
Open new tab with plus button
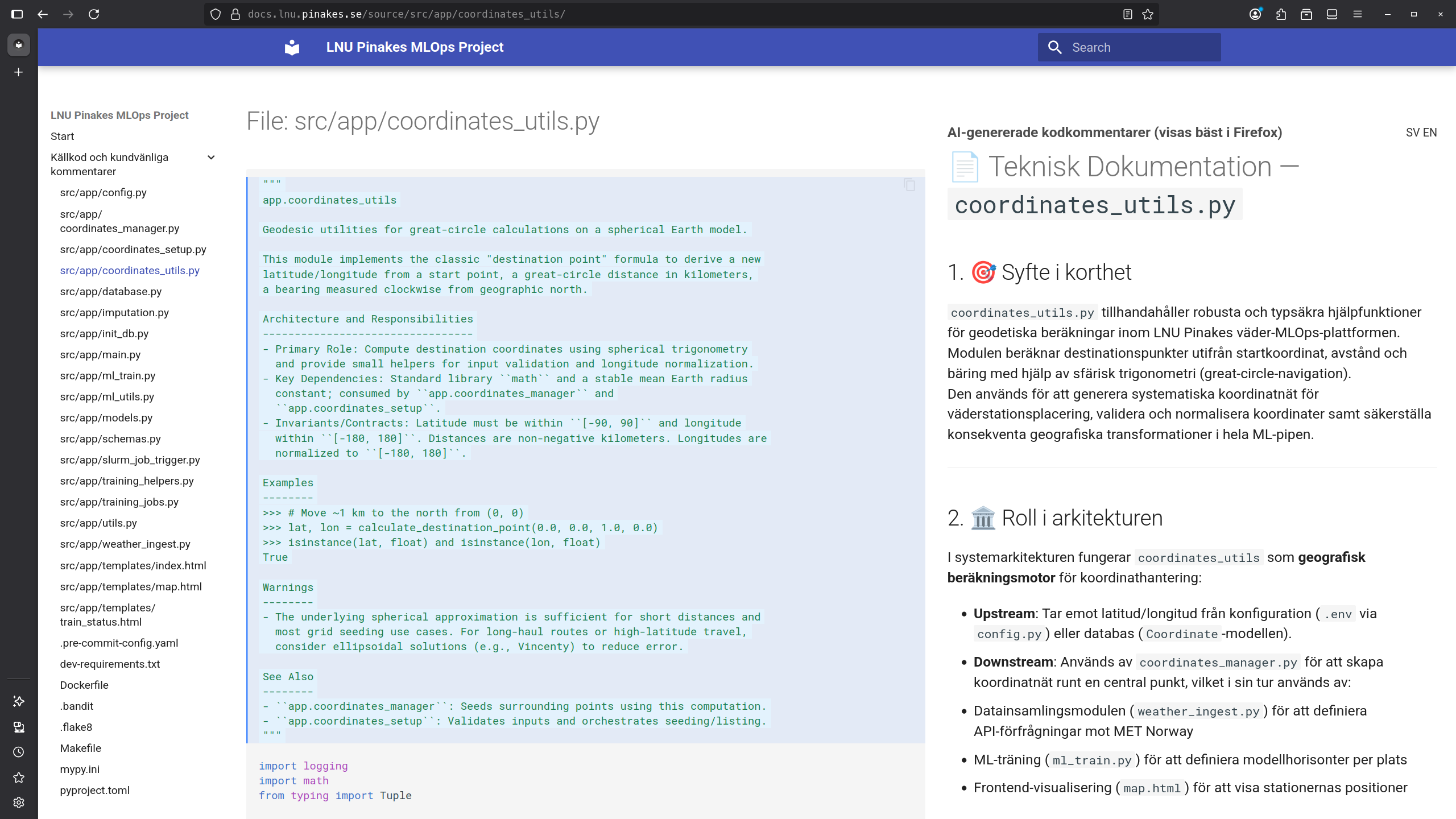19,72
